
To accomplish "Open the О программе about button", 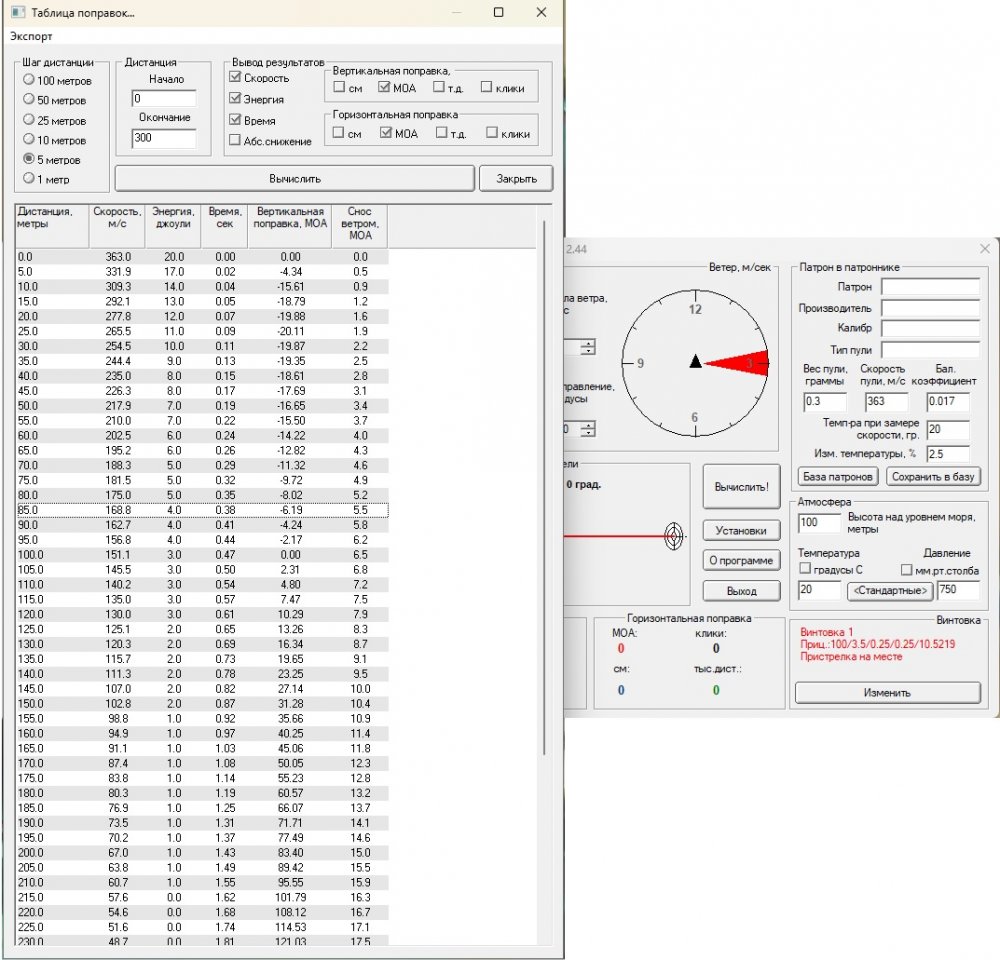I will 741,561.
